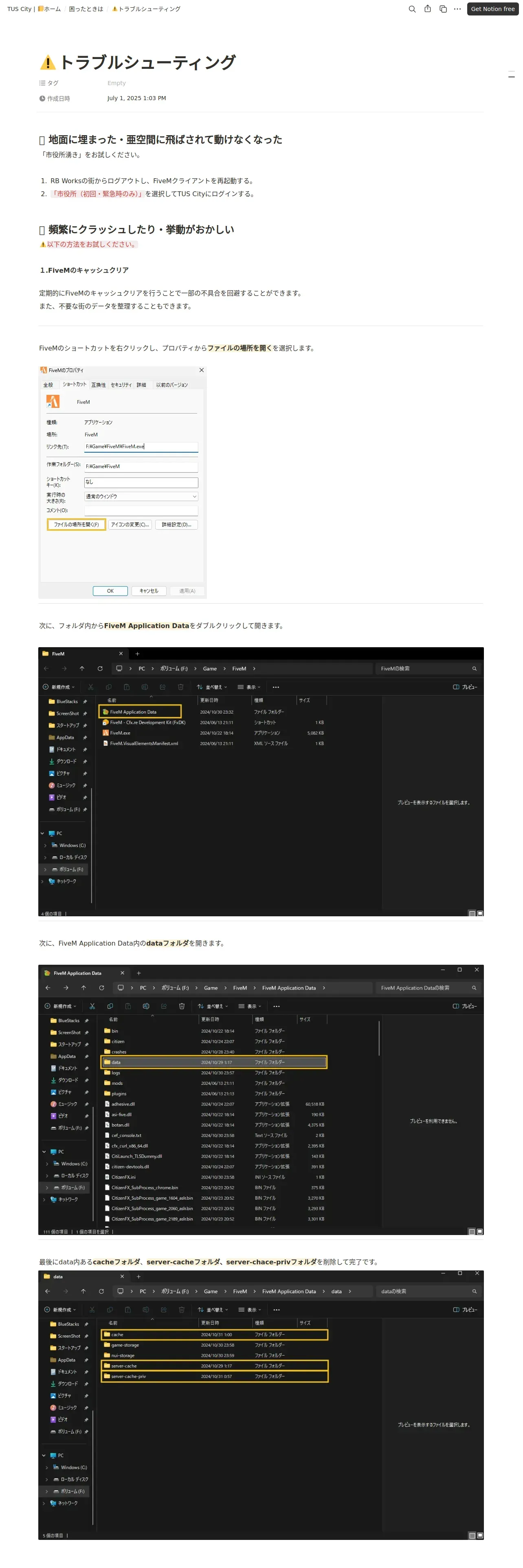
Task: Click the red 市役所（初回・緊急時のみ） text
Action: click(97, 194)
